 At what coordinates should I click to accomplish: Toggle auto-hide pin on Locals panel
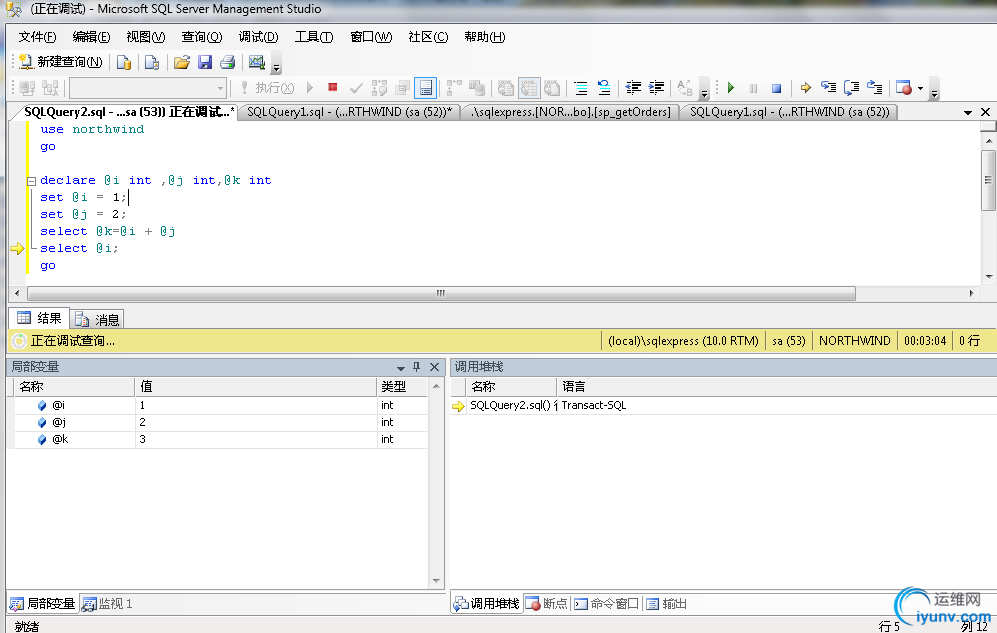click(416, 367)
